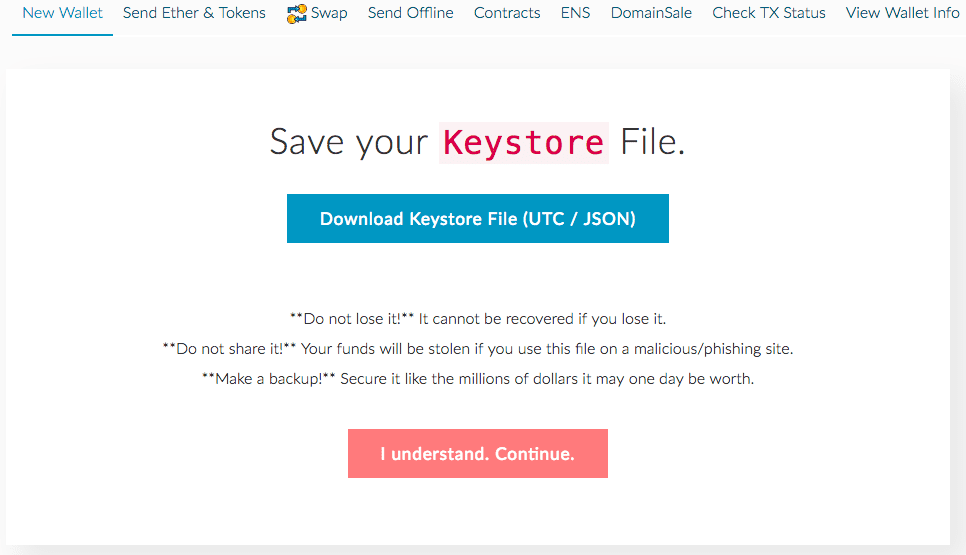
Task: Open View Wallet Info tab
Action: tap(903, 13)
